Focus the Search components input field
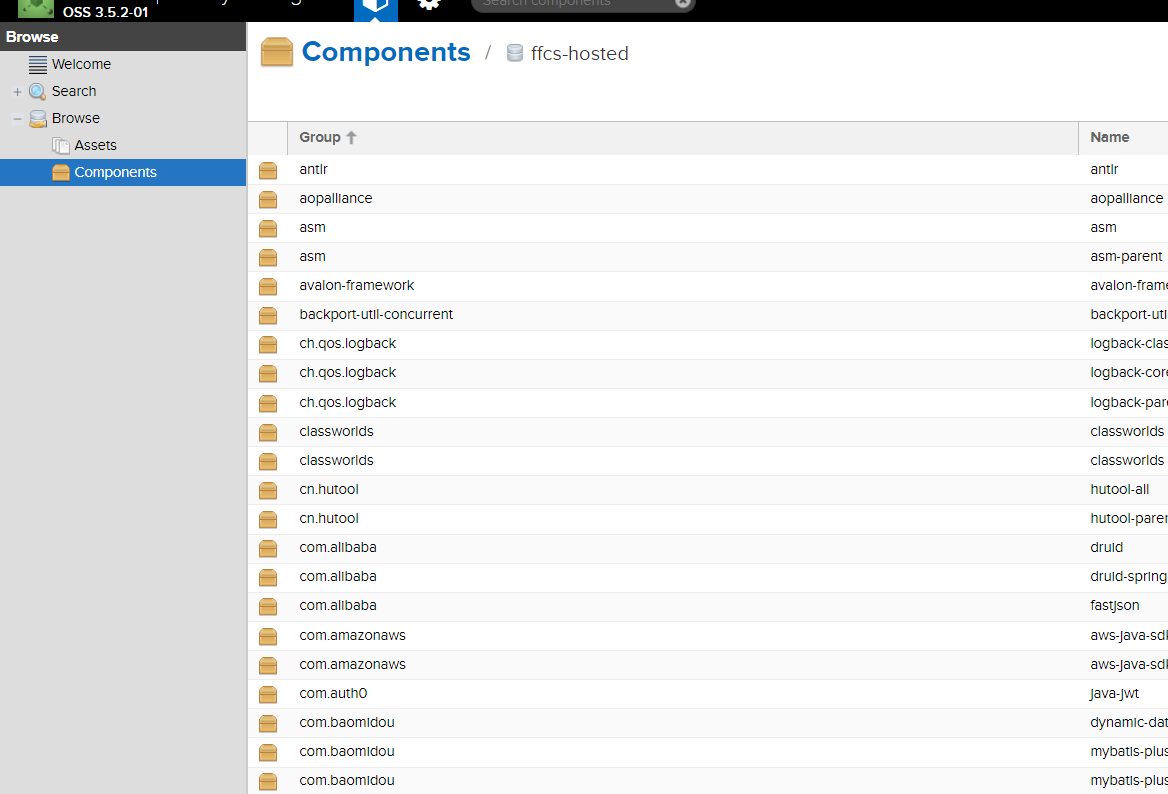Image resolution: width=1168 pixels, height=794 pixels. click(570, 4)
